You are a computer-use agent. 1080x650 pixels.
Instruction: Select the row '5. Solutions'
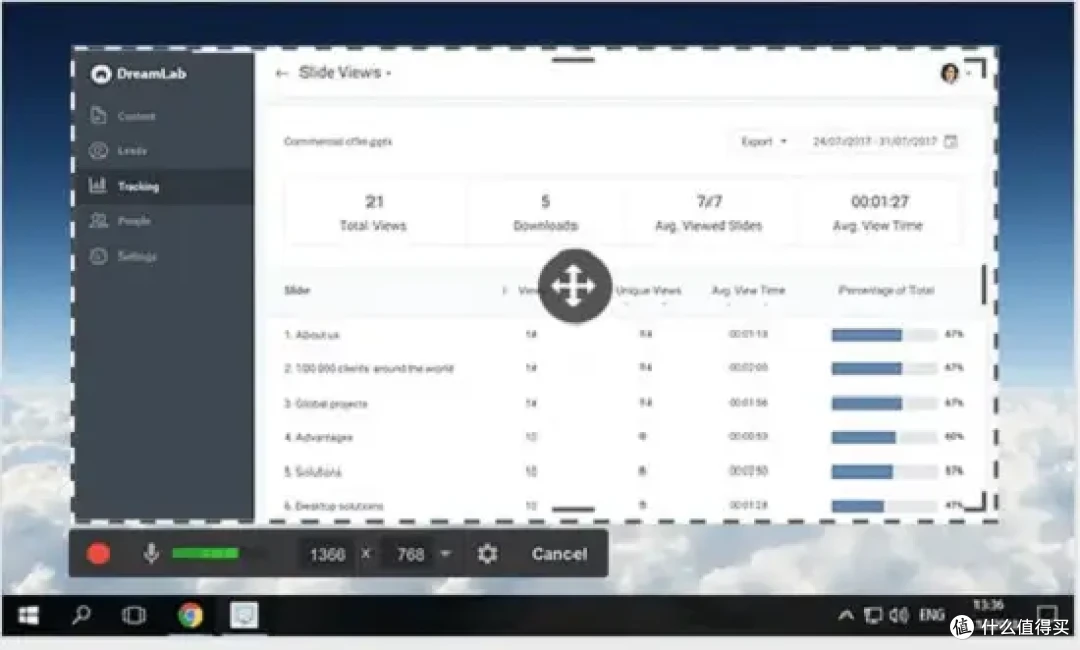pyautogui.click(x=623, y=472)
